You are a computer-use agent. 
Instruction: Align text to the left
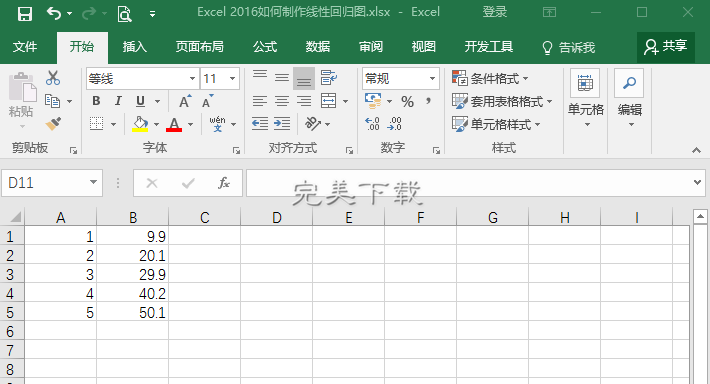click(260, 101)
